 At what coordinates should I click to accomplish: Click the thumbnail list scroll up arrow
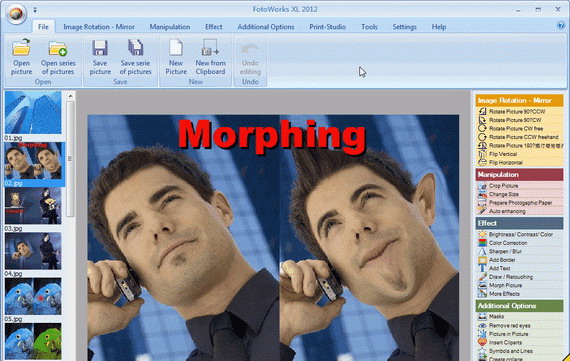point(70,96)
